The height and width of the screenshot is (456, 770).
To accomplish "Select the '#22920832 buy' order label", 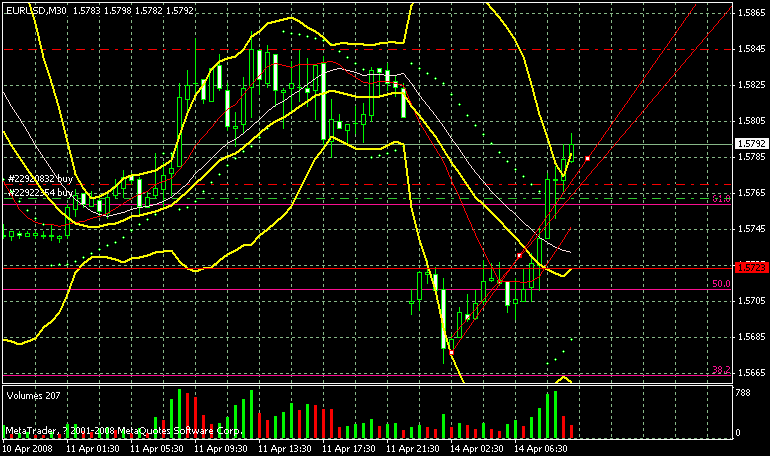I will 40,179.
